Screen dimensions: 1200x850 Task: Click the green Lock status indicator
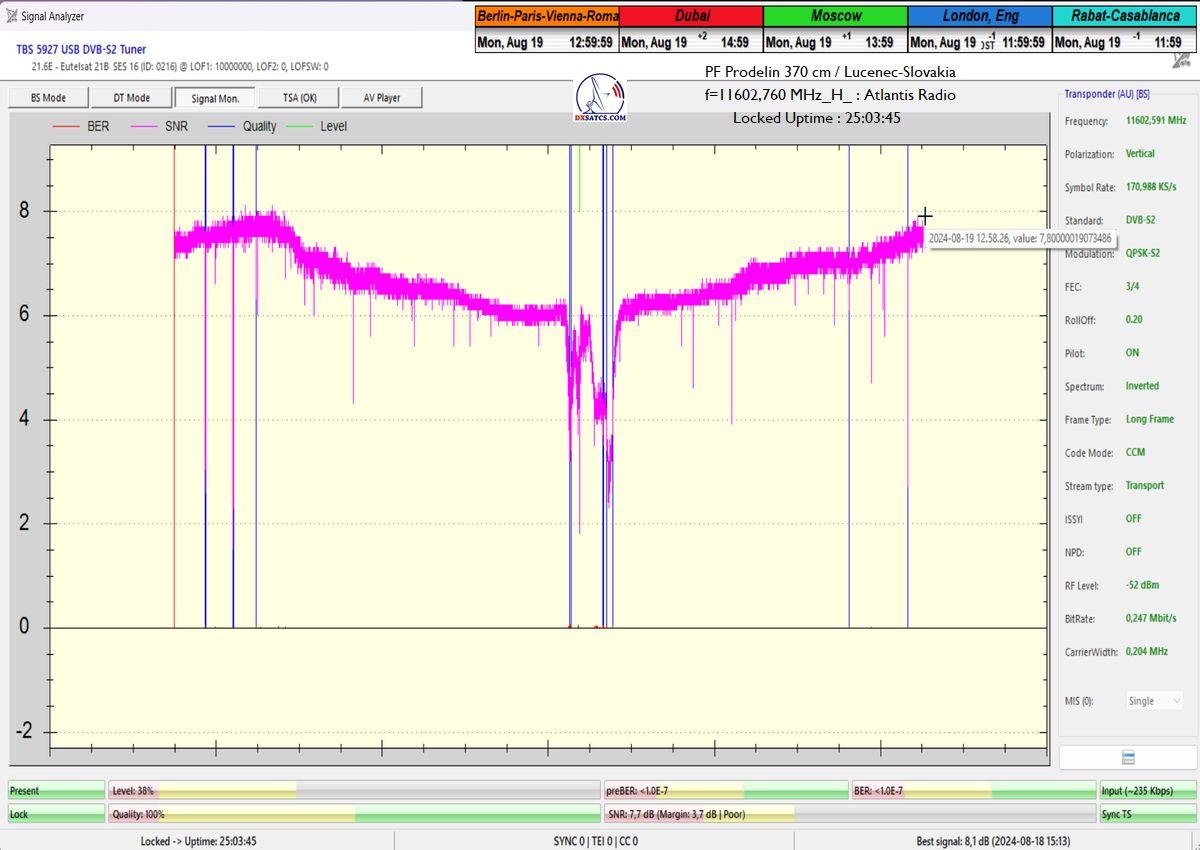click(x=56, y=814)
